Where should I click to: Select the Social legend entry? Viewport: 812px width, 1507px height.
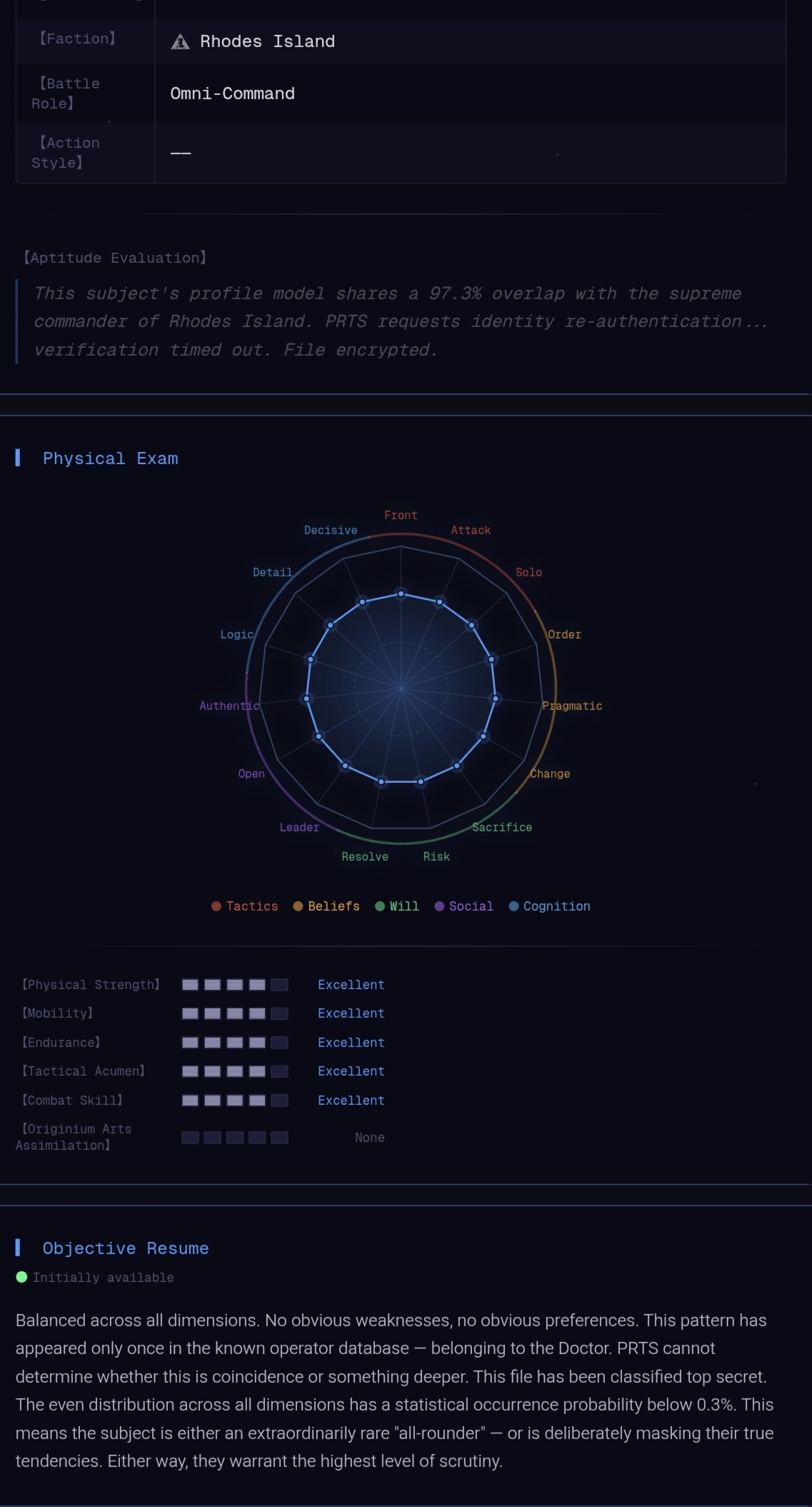click(x=464, y=906)
